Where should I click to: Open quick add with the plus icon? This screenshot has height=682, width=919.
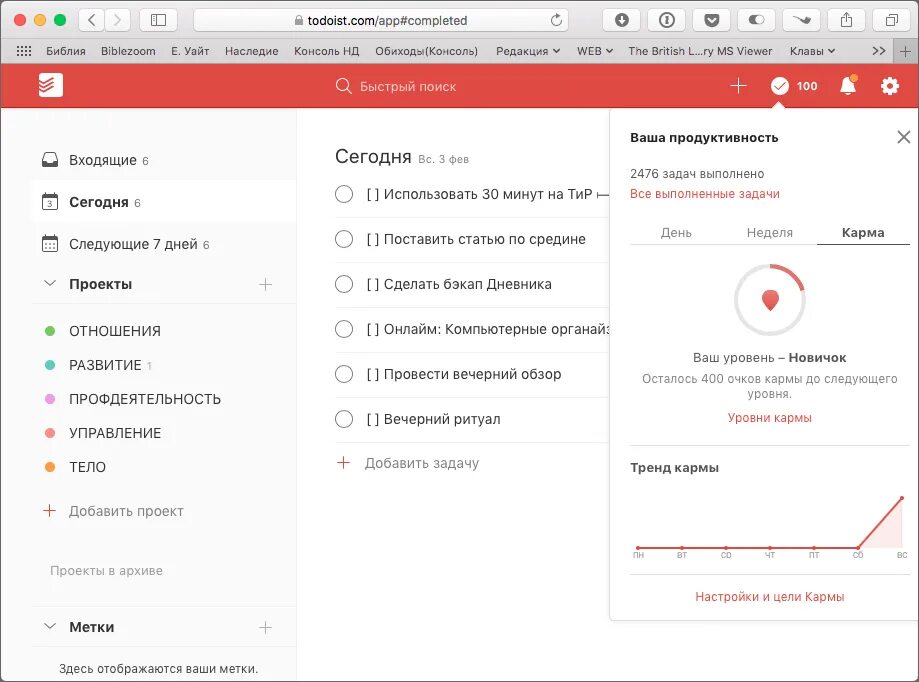coord(738,86)
